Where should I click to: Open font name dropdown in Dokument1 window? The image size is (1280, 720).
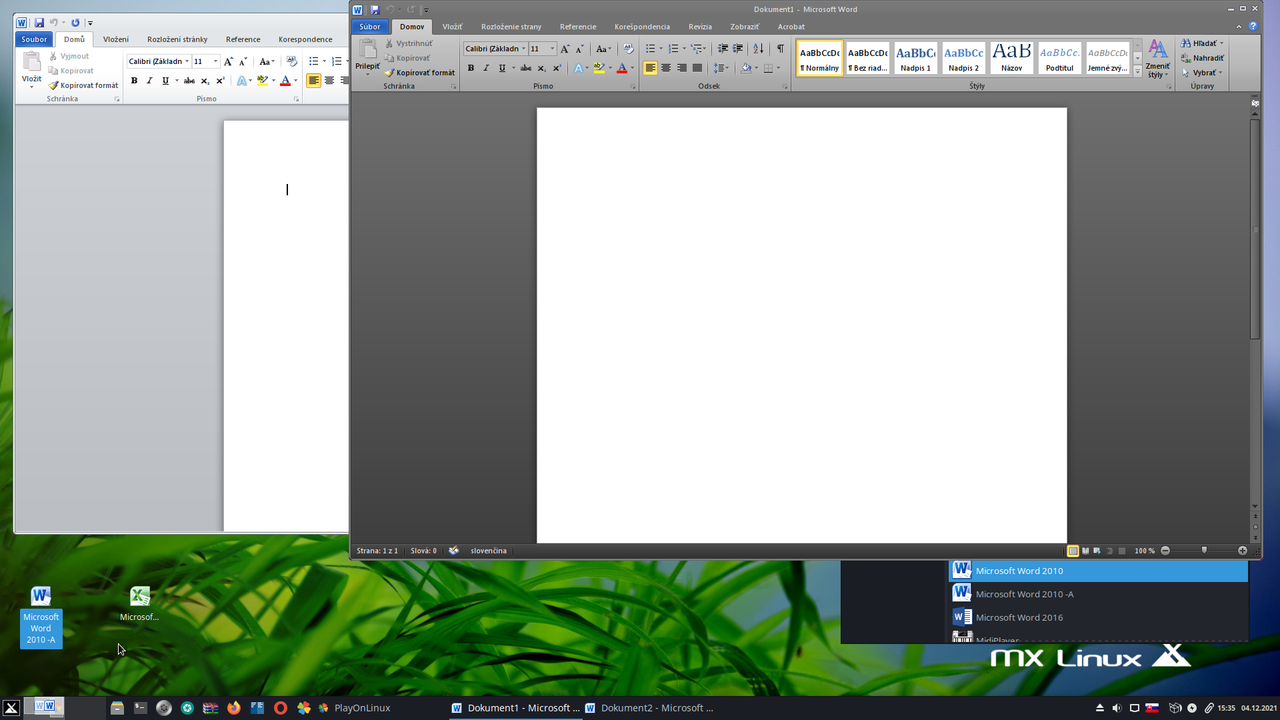tap(523, 49)
